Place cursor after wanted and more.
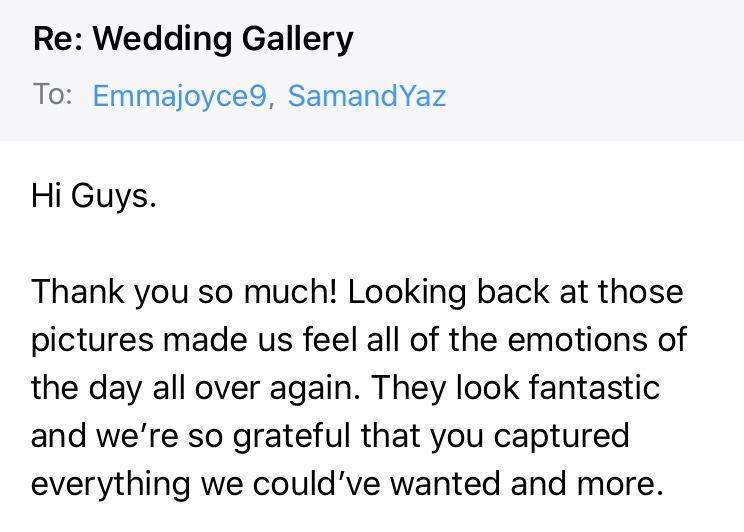Screen dimensions: 744x532 [x=664, y=484]
